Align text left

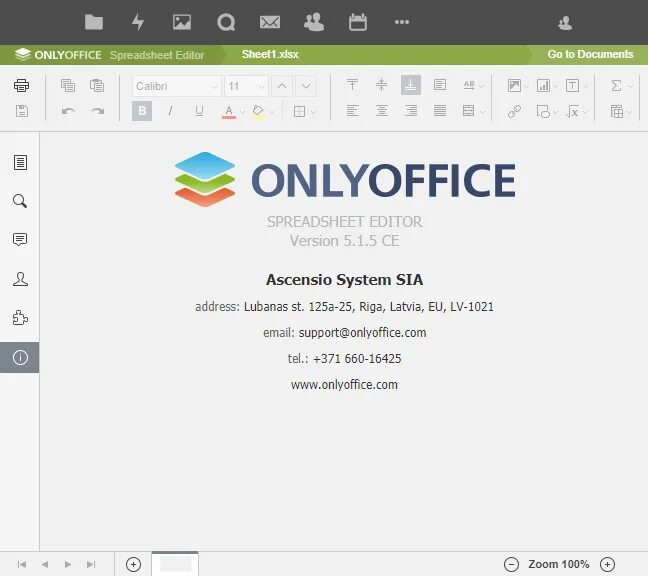[x=353, y=111]
